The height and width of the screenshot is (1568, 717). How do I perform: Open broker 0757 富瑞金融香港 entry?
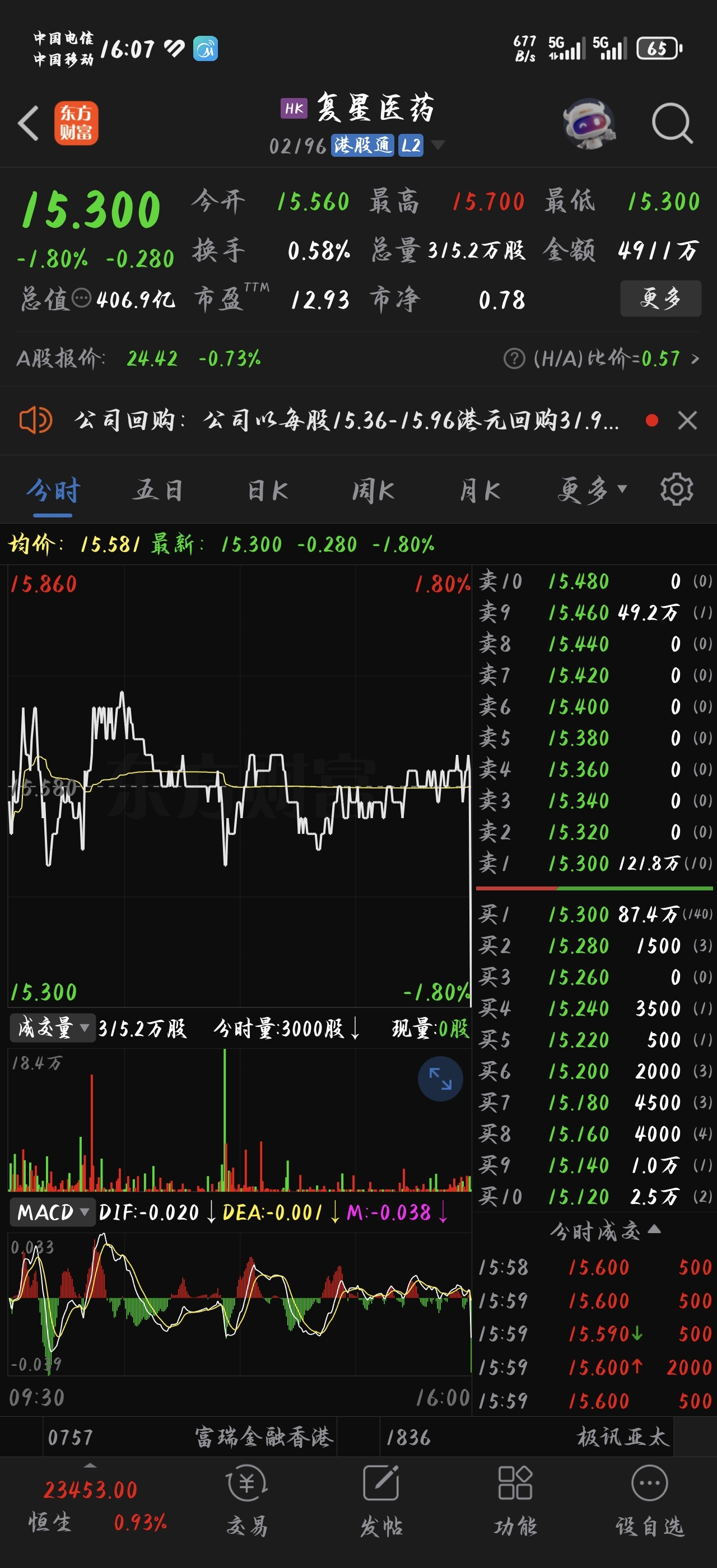point(190,1437)
